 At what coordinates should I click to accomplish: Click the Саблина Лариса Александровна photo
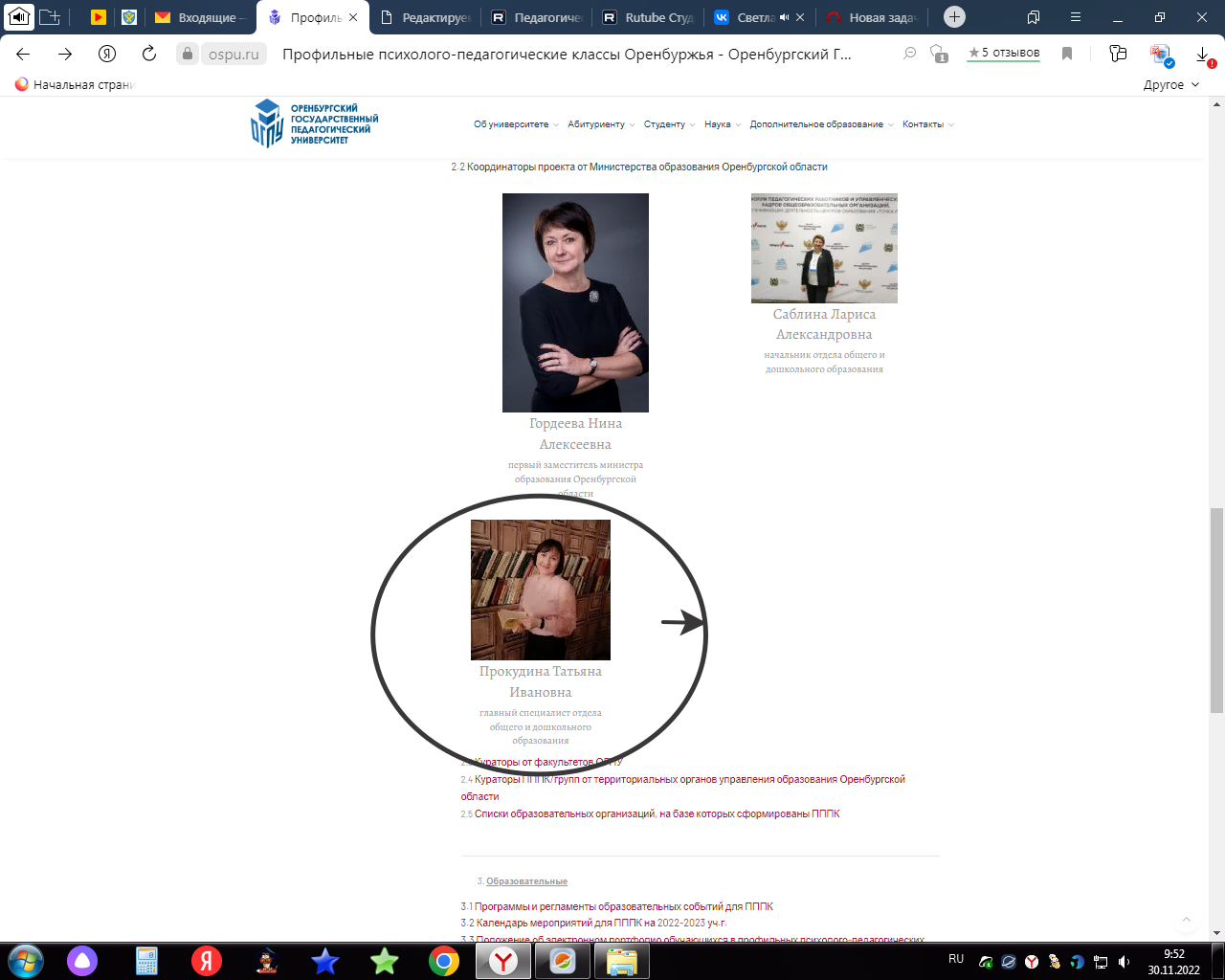point(824,248)
